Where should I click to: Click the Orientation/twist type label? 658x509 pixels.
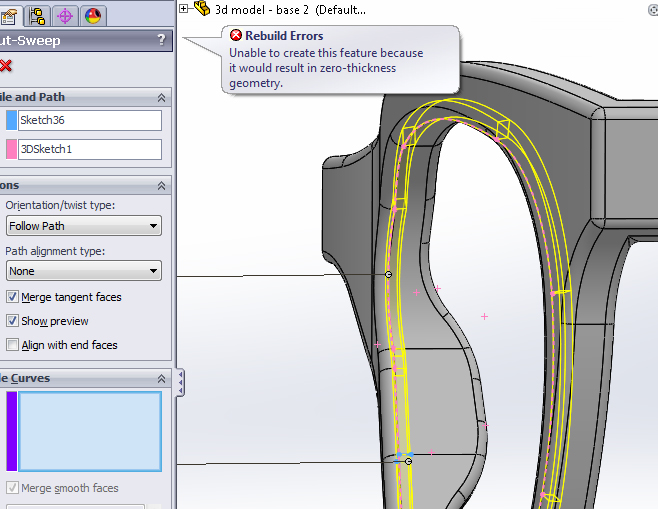point(60,205)
